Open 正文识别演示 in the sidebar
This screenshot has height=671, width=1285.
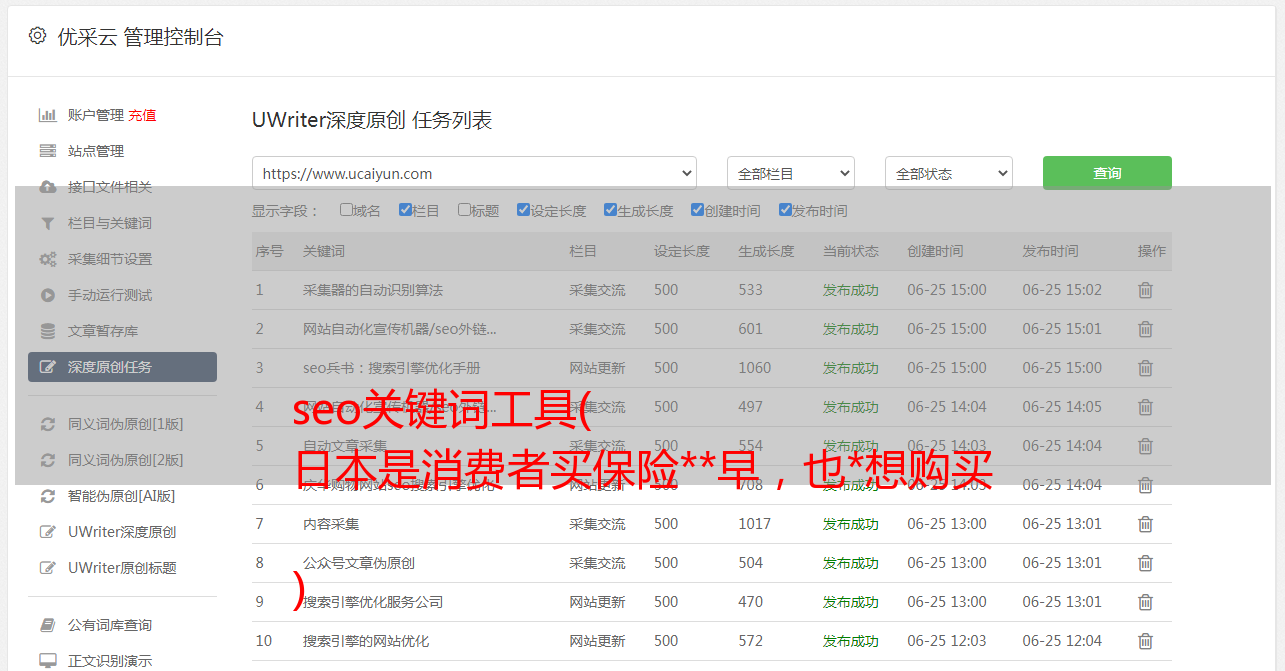[x=110, y=661]
